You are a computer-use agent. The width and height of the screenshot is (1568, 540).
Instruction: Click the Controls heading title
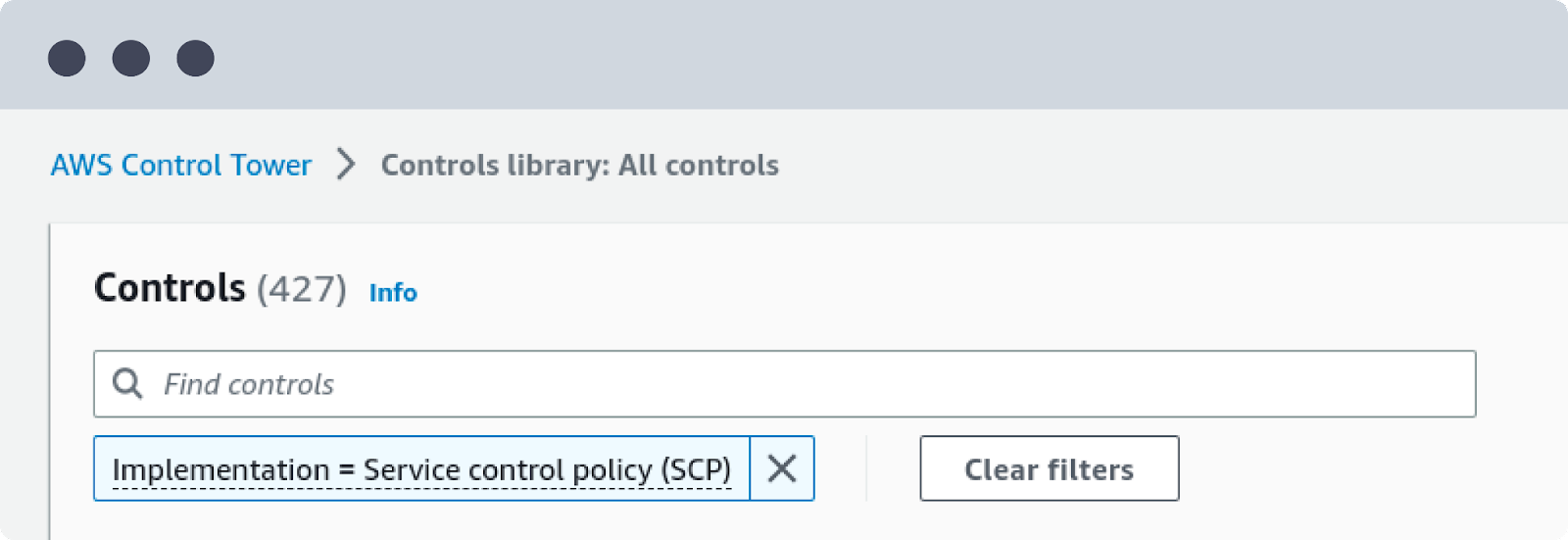point(170,288)
